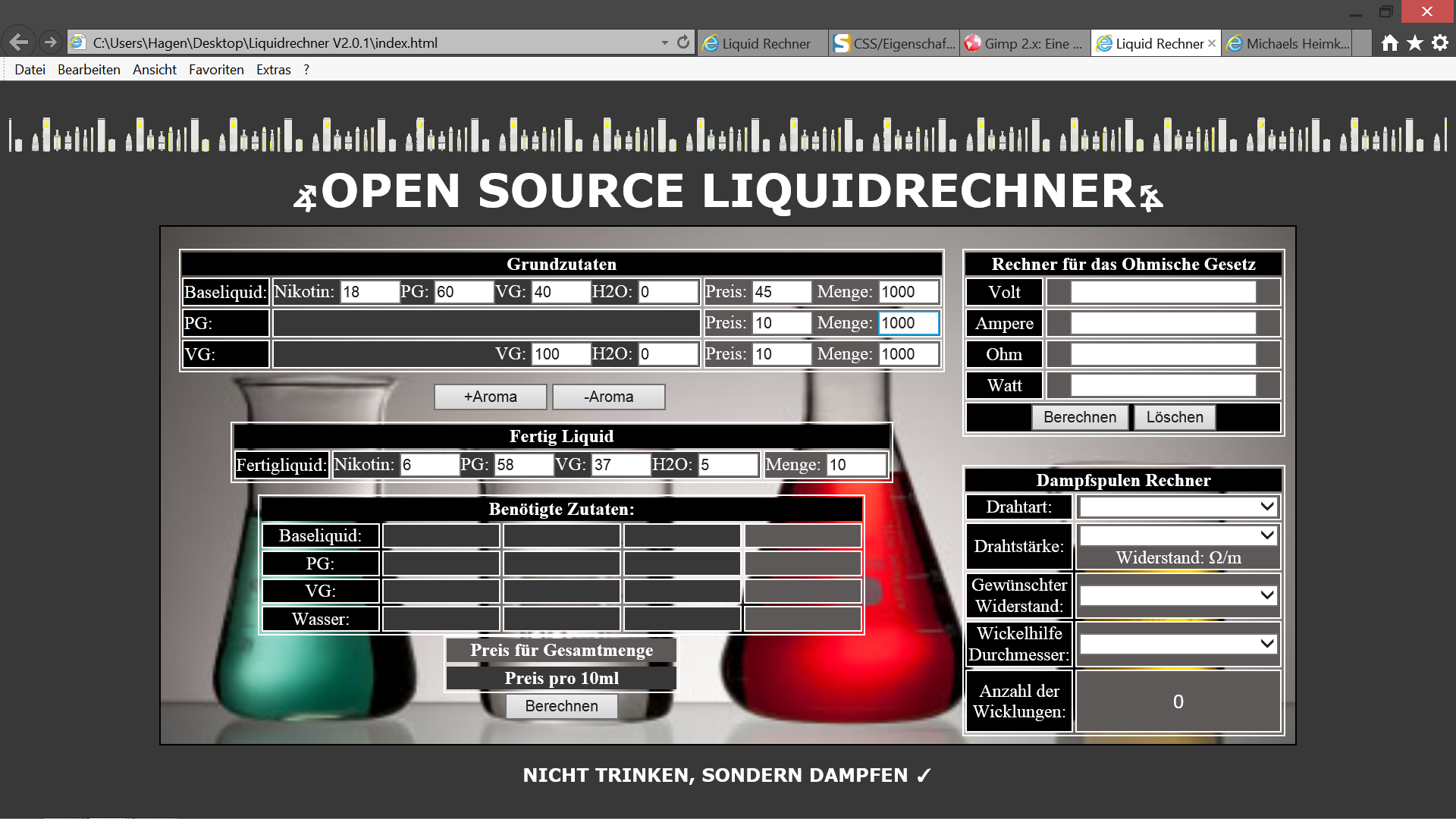
Task: Close the active Liquid Rechner tab
Action: [x=1212, y=43]
